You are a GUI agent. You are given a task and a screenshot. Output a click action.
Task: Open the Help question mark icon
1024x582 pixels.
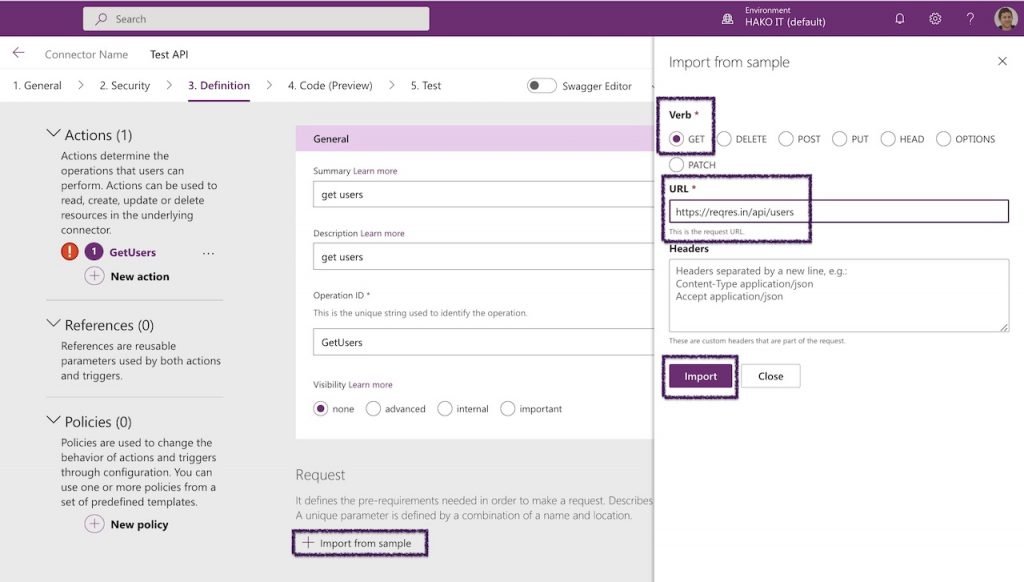pyautogui.click(x=969, y=18)
